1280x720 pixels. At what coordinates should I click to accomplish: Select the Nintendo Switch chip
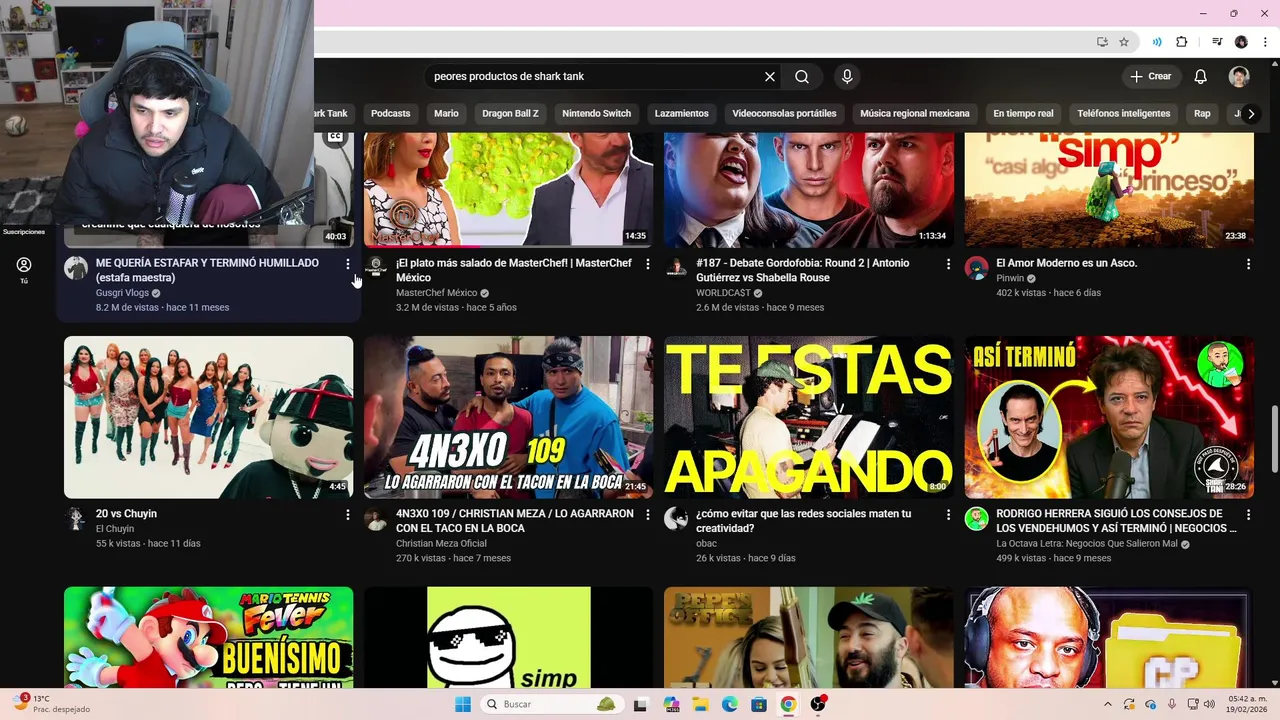point(596,113)
